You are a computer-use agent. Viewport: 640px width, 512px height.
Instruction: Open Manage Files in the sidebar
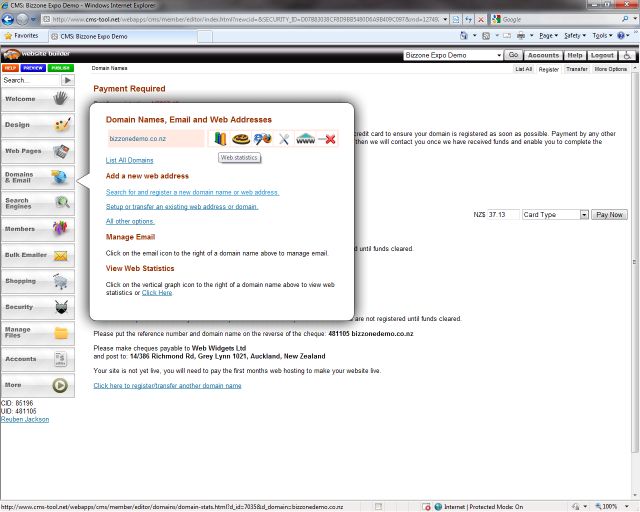tap(36, 333)
